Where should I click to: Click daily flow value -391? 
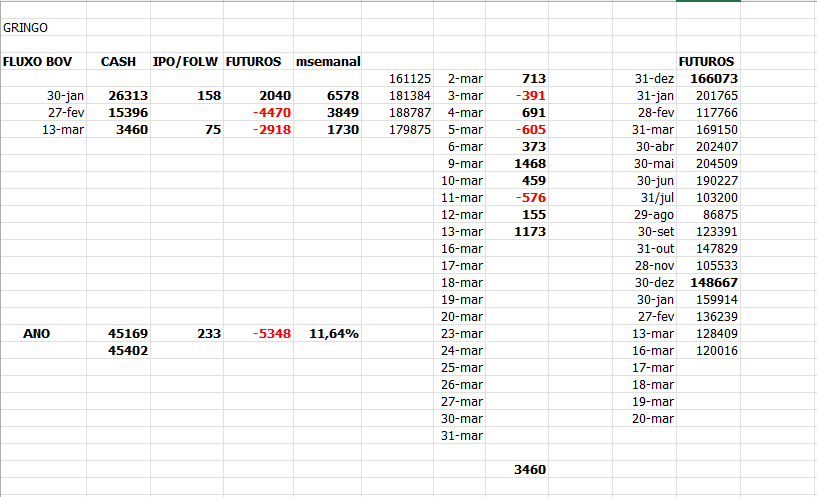517,96
